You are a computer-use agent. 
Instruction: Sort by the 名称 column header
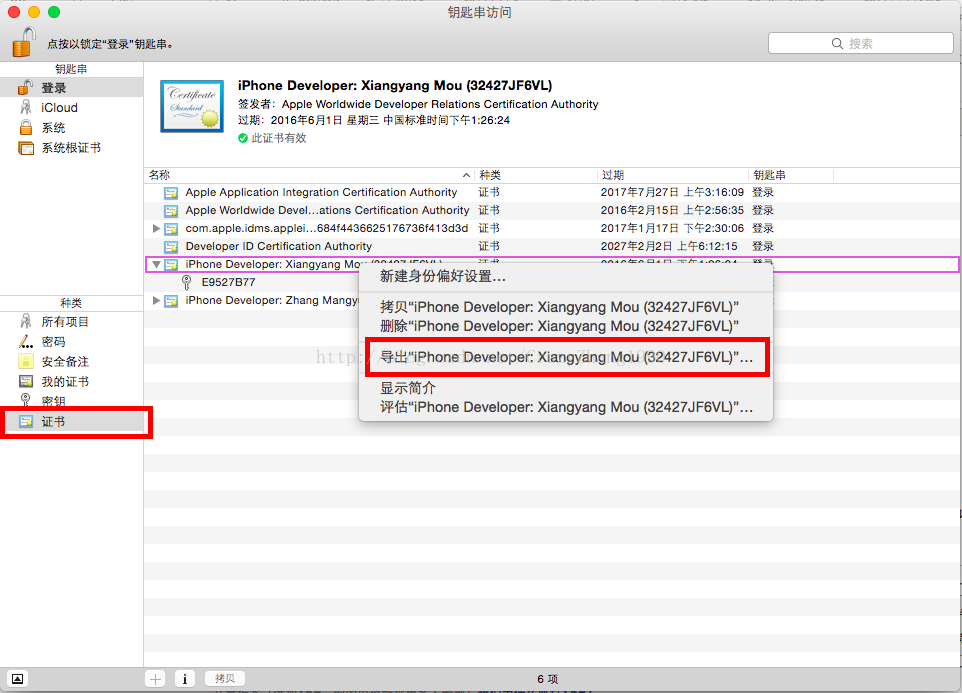309,175
